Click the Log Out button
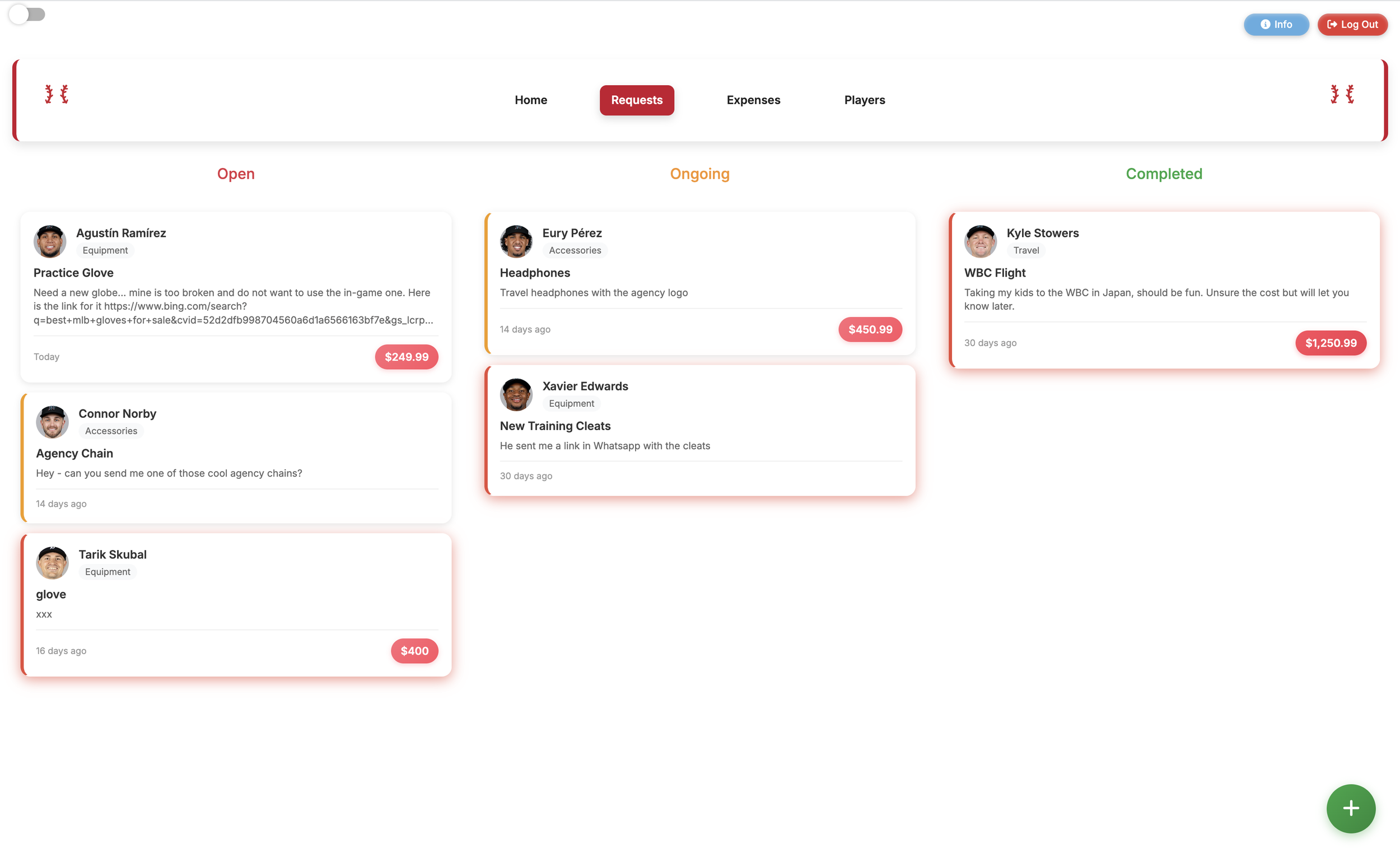This screenshot has width=1400, height=858. (x=1352, y=25)
